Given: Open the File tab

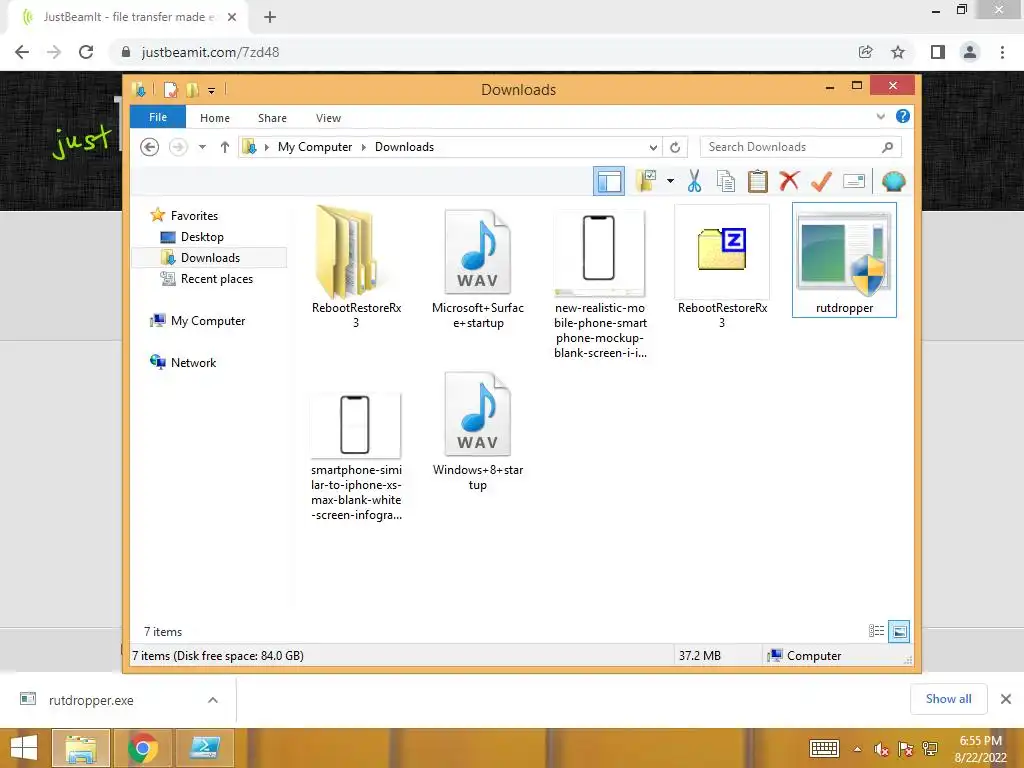Looking at the screenshot, I should point(158,118).
